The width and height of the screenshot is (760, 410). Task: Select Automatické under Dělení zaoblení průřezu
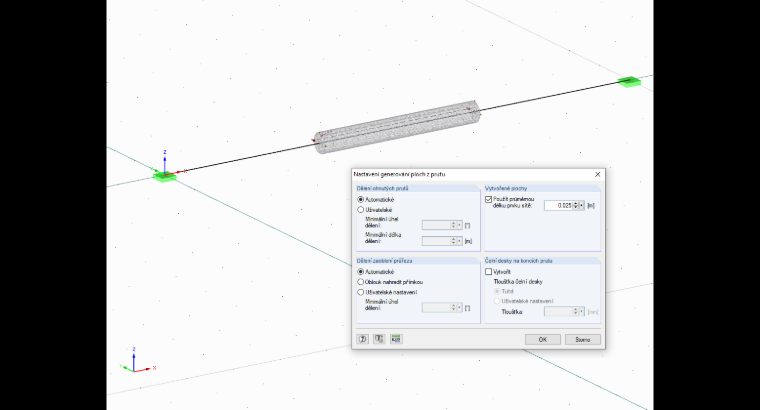[361, 272]
